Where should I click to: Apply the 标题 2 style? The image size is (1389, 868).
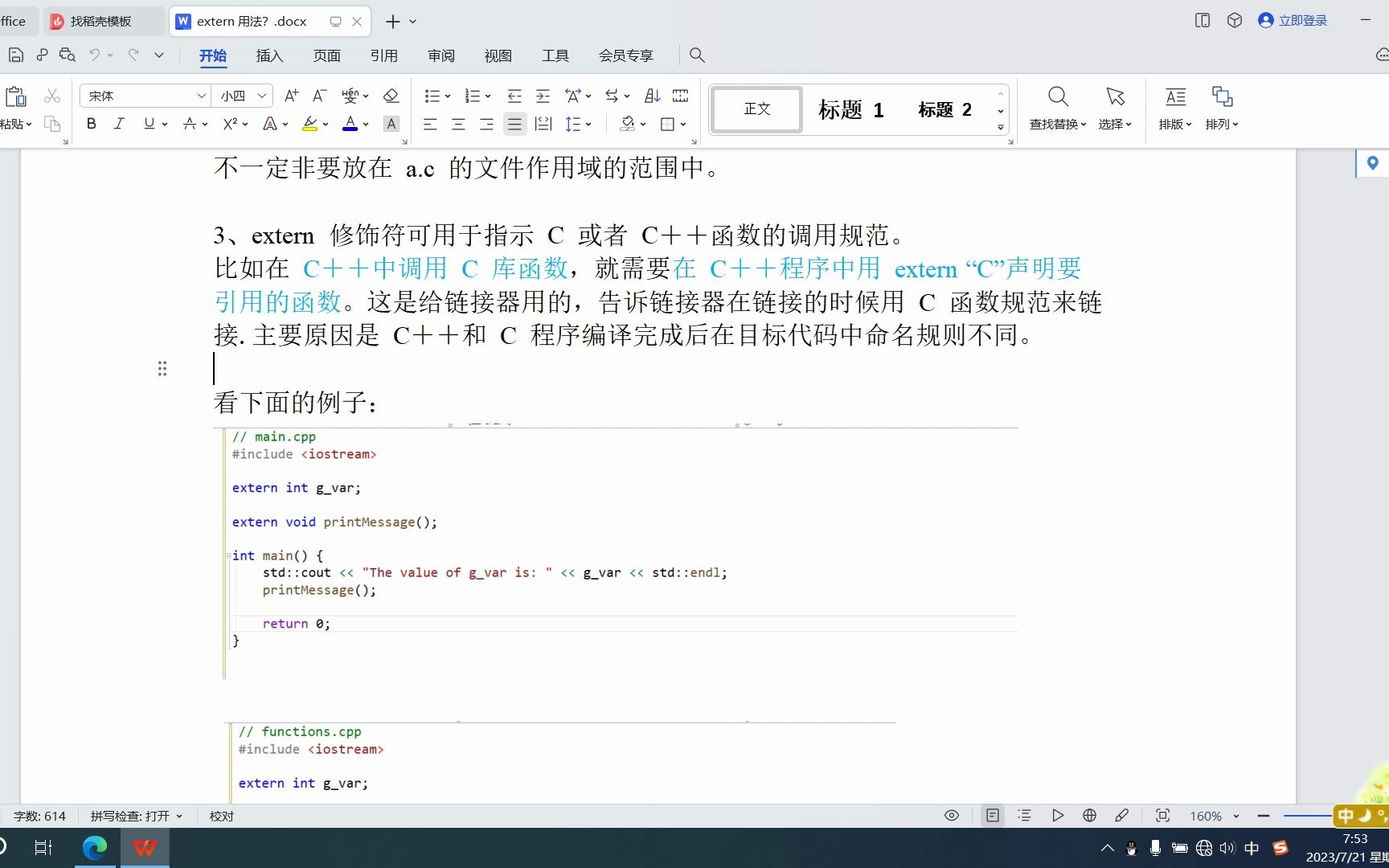tap(945, 109)
